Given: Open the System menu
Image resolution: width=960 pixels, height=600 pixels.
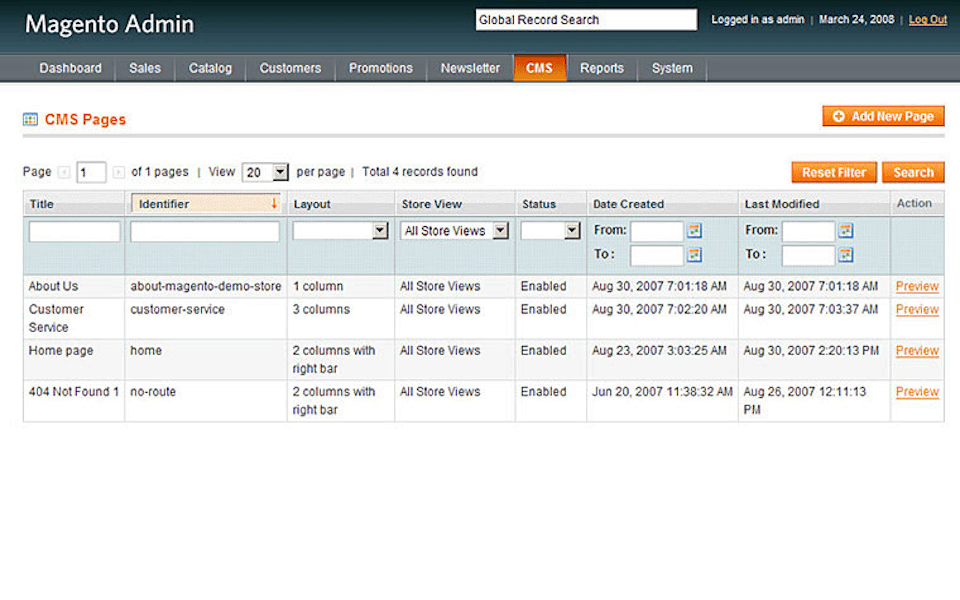Looking at the screenshot, I should (x=672, y=68).
